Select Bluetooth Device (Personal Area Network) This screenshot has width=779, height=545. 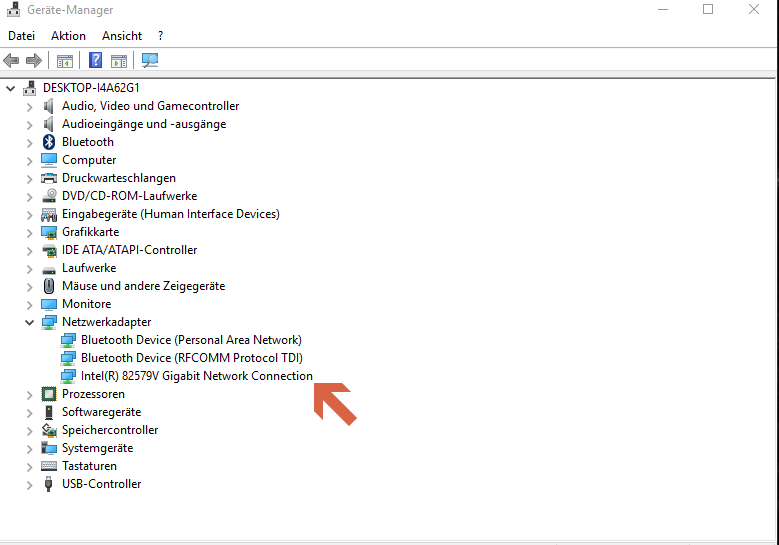(191, 340)
